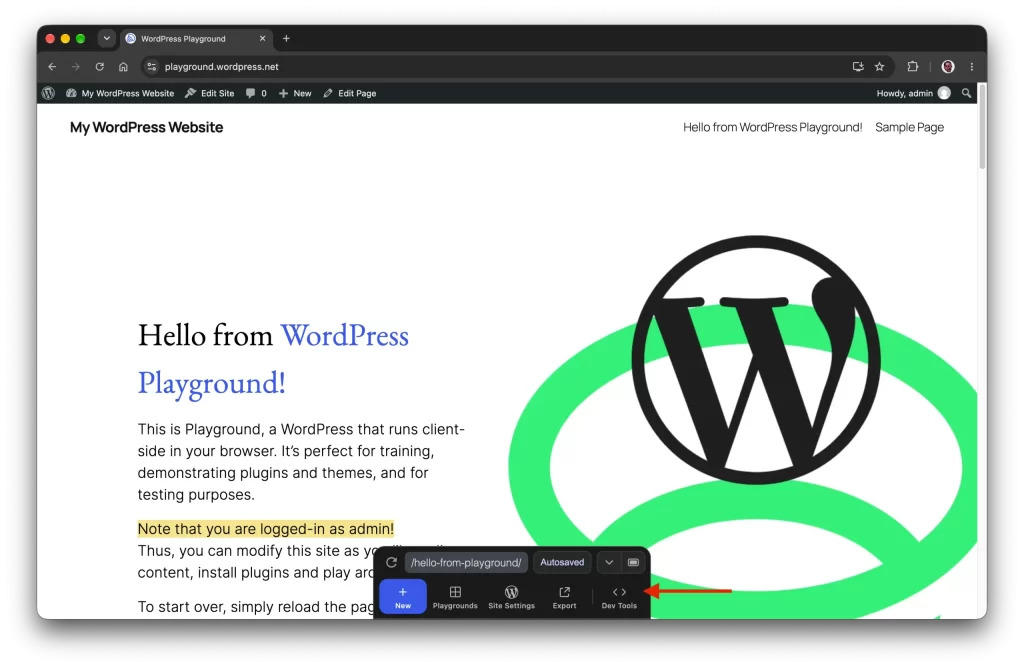Open My WordPress Website in admin bar
The width and height of the screenshot is (1024, 668).
(120, 93)
